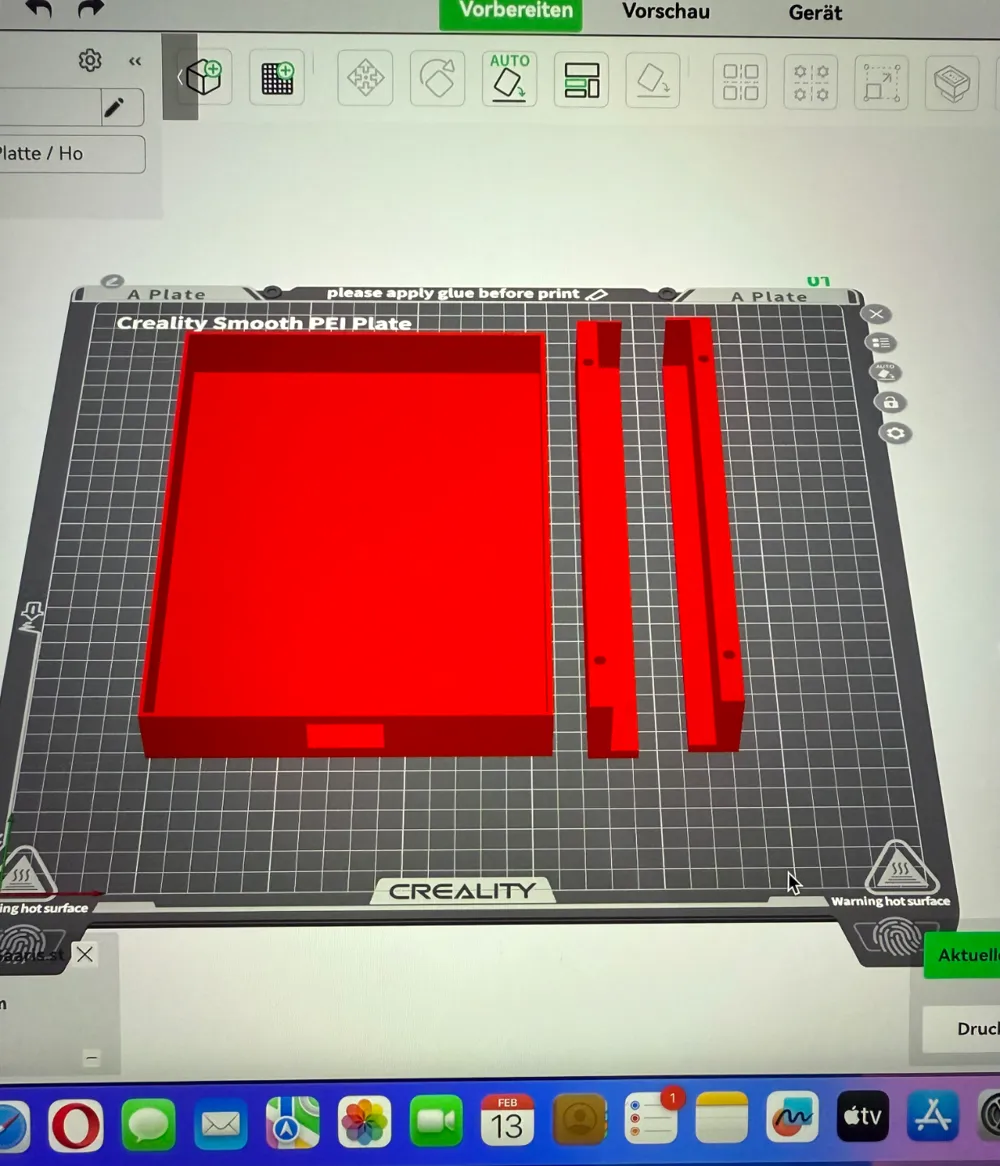Add a model with the cube plus icon

tap(204, 77)
